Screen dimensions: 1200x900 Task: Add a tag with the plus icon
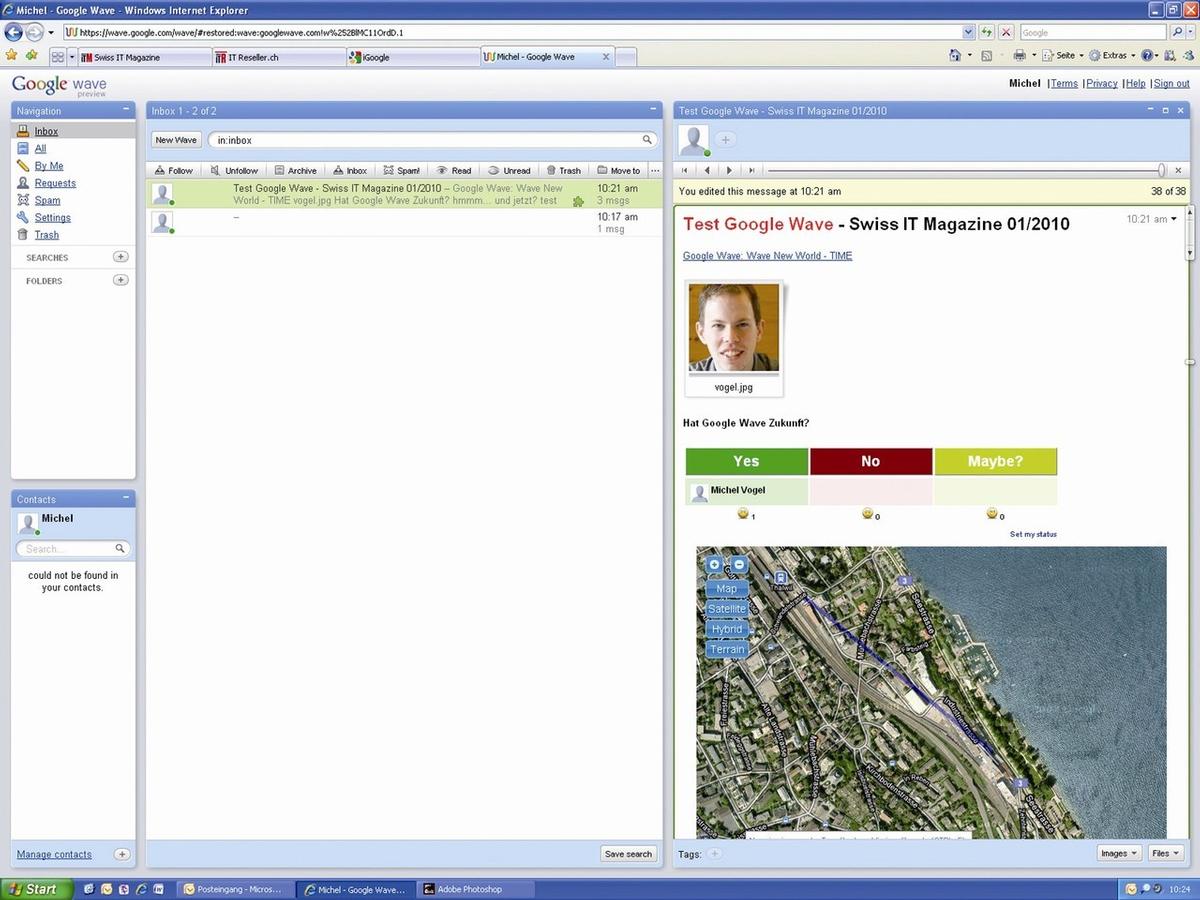(714, 854)
